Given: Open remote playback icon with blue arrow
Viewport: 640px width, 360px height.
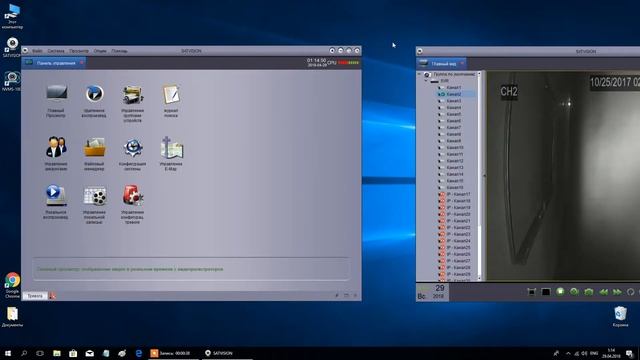Looking at the screenshot, I should [x=94, y=94].
